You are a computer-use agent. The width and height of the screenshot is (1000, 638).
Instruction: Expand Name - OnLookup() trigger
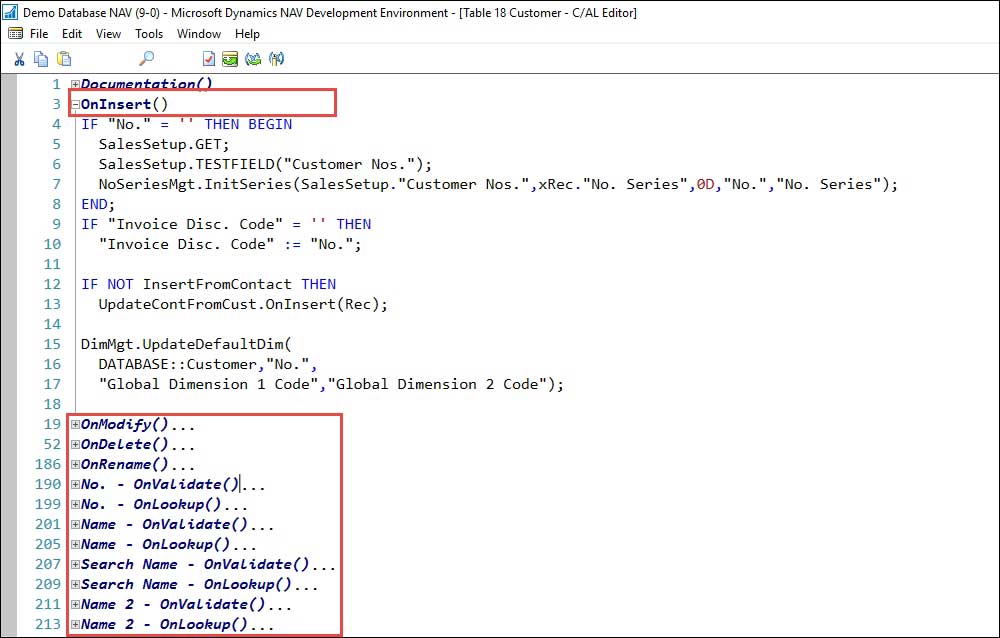[x=75, y=545]
